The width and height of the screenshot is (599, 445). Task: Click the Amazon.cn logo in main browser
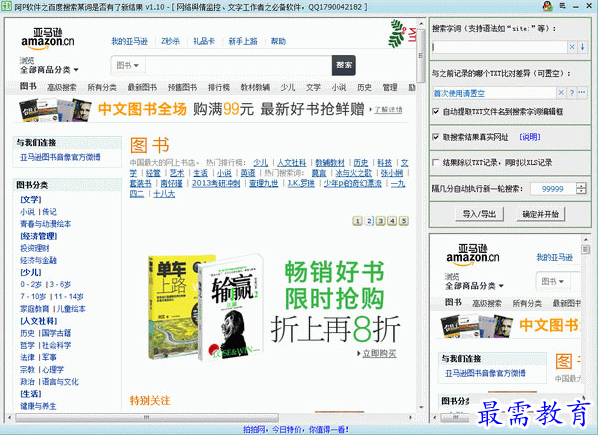(x=48, y=39)
